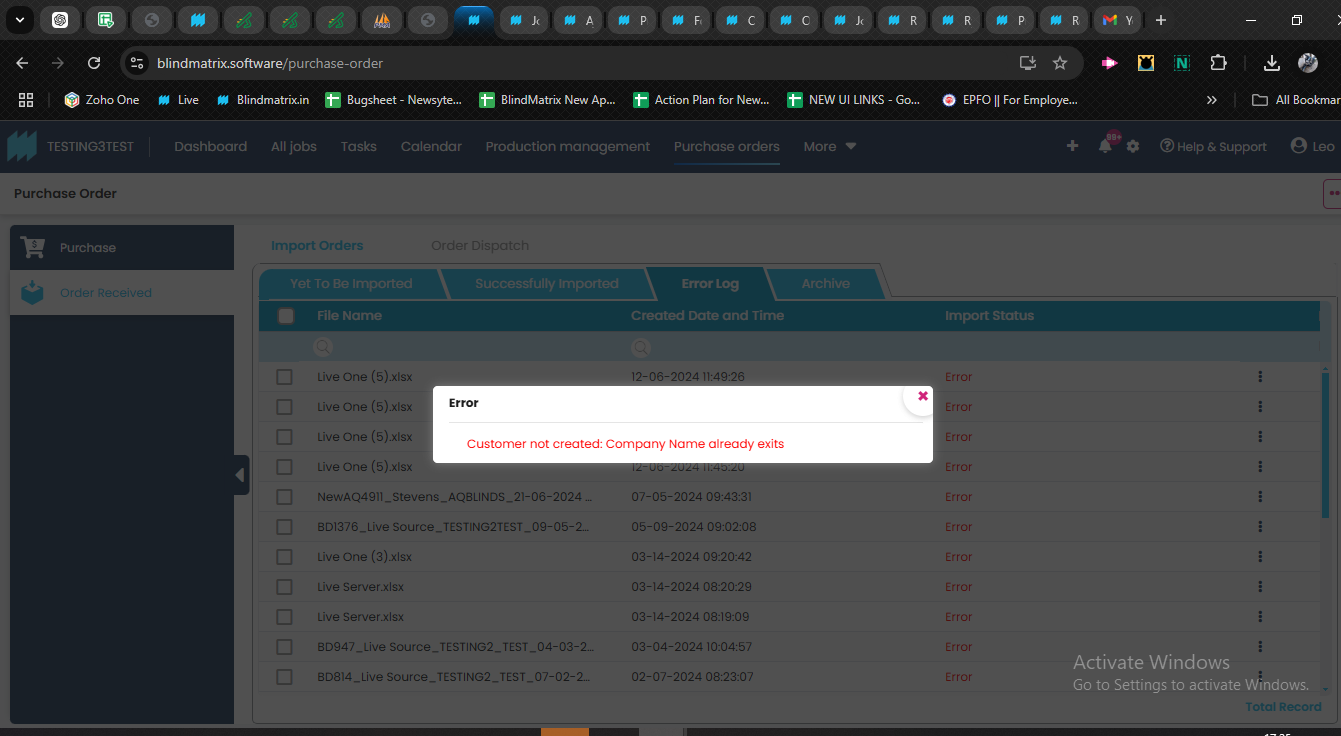Open Production management from the navigation bar
This screenshot has height=736, width=1341.
pos(567,146)
